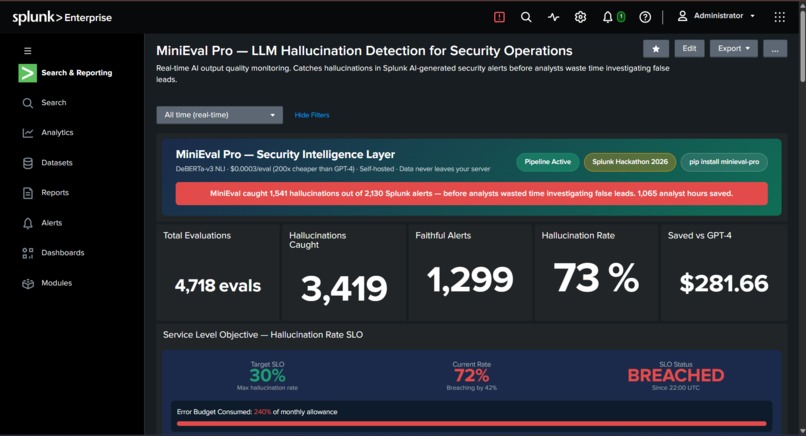Click the Datasets database icon
The width and height of the screenshot is (806, 436).
point(28,163)
